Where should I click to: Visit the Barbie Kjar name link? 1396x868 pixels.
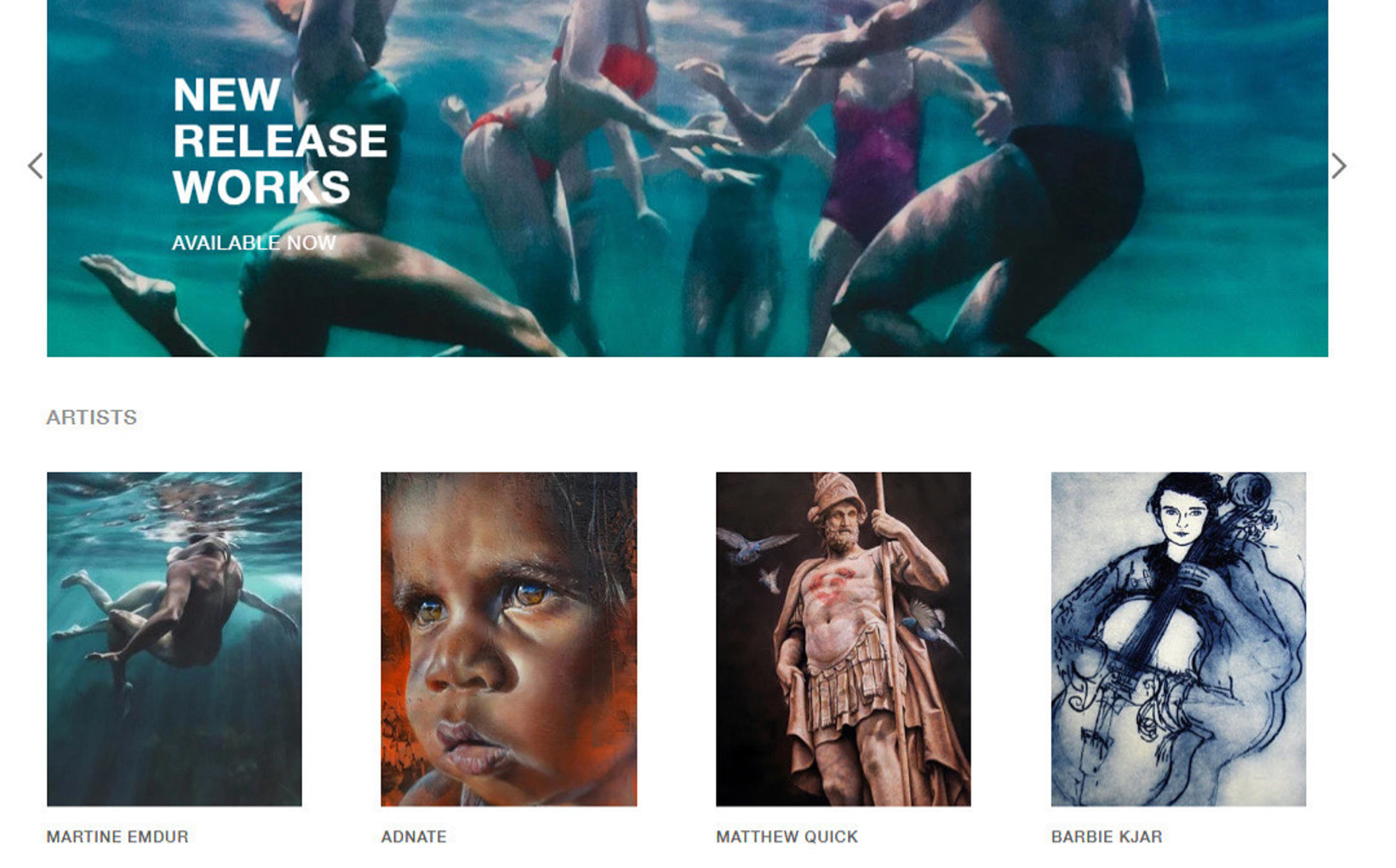[1107, 837]
